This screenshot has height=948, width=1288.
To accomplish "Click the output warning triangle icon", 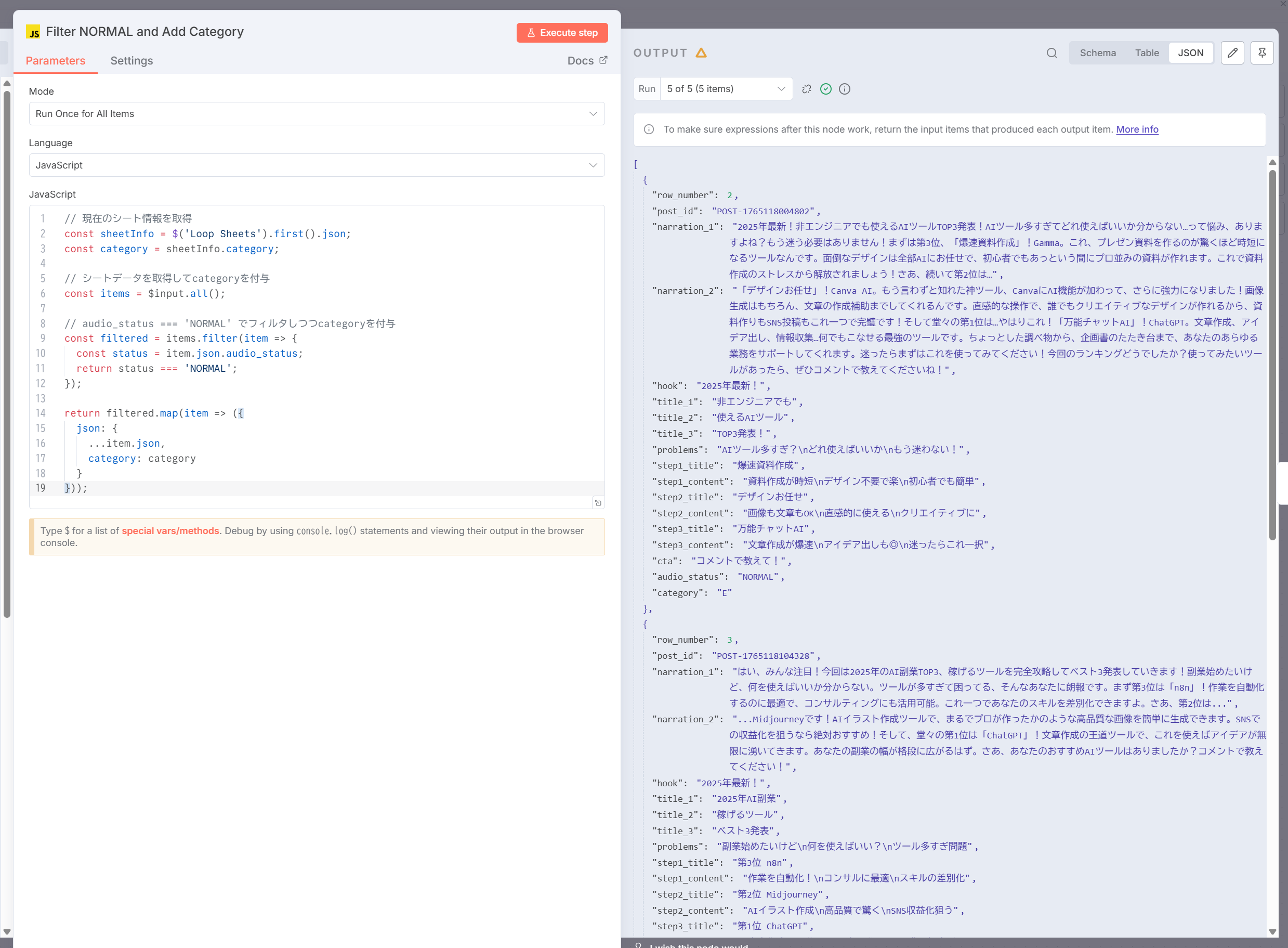I will tap(701, 53).
